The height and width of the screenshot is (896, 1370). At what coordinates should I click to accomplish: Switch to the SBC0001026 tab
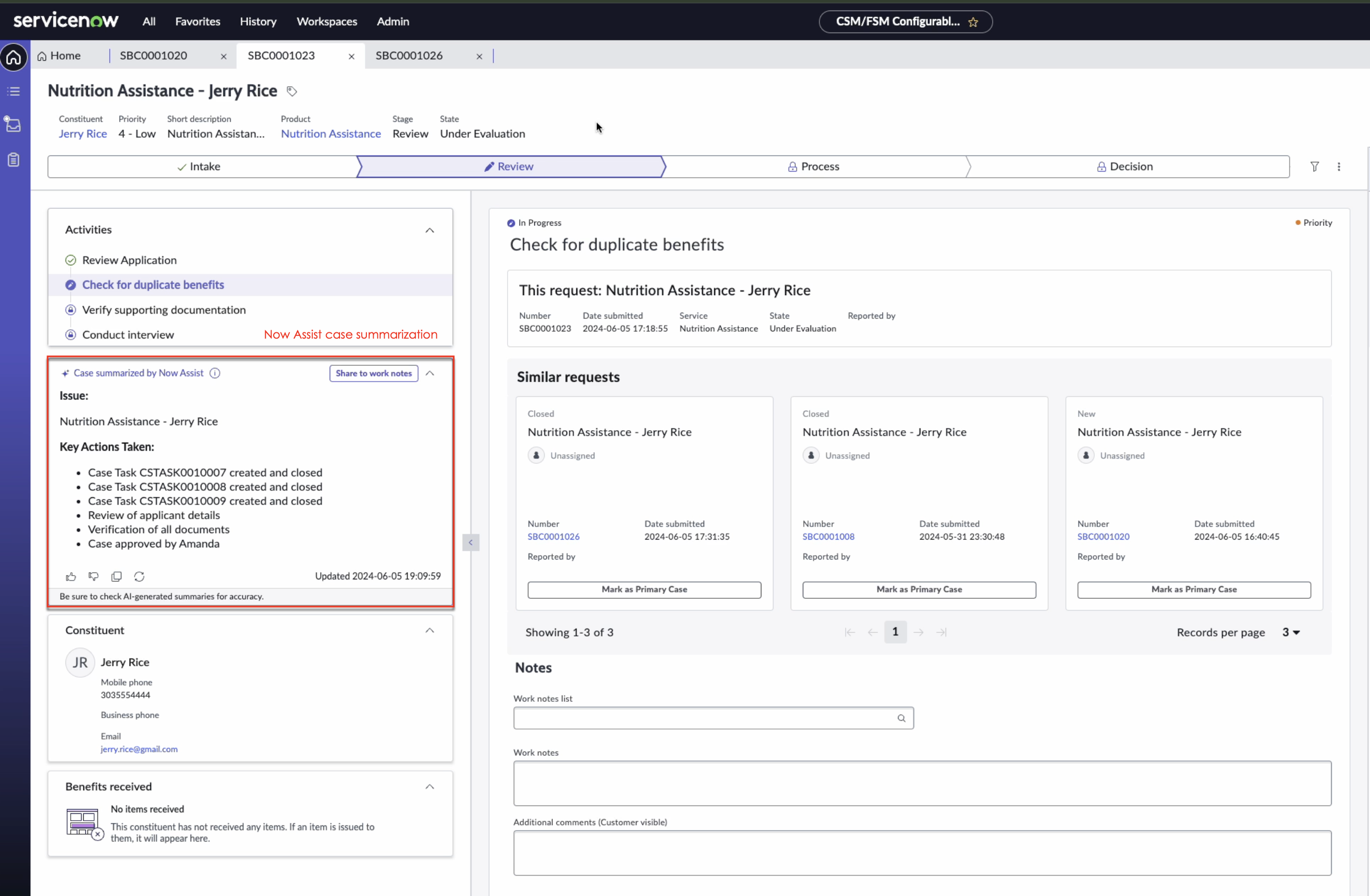click(x=409, y=56)
